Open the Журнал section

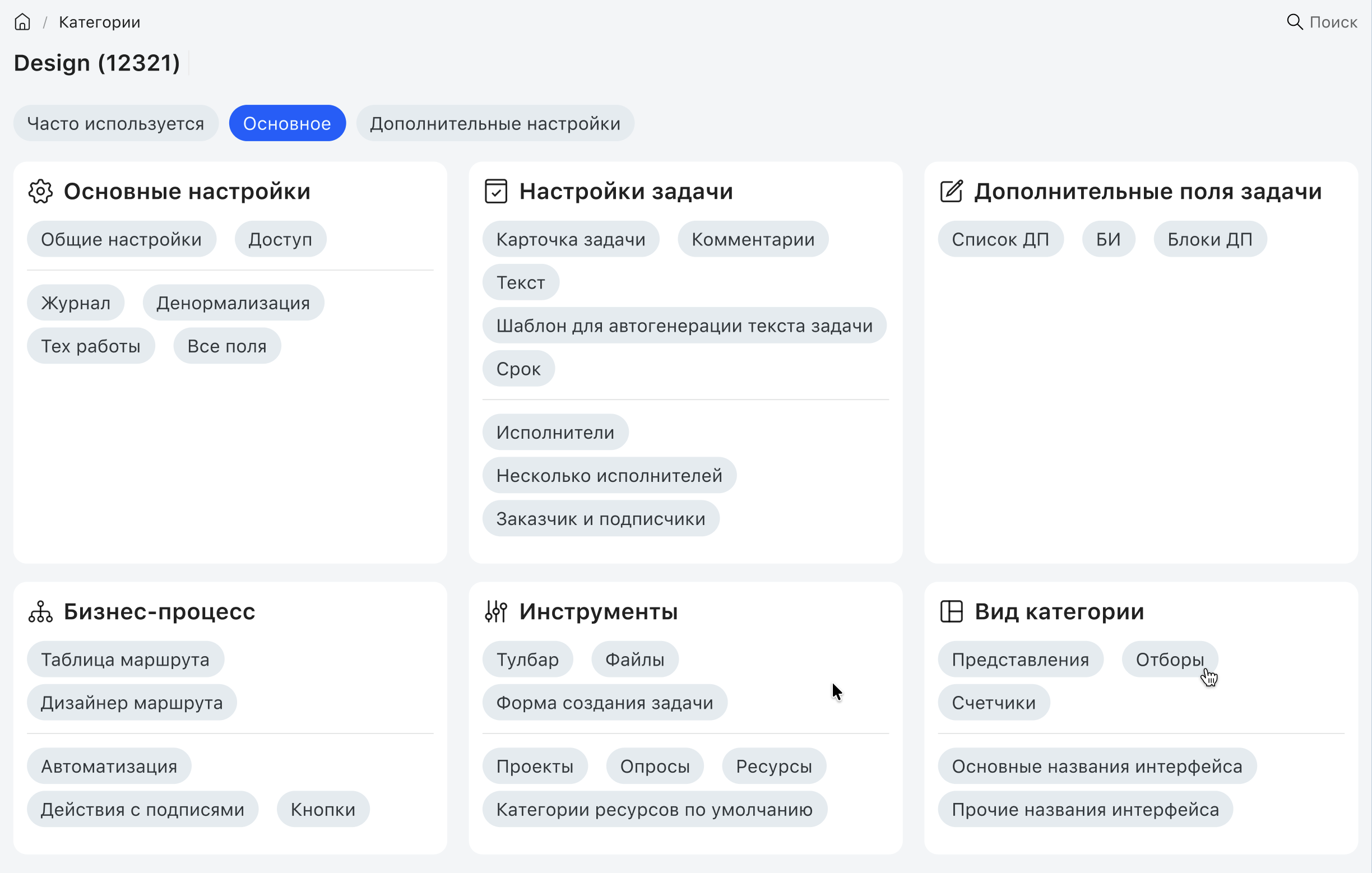(75, 303)
